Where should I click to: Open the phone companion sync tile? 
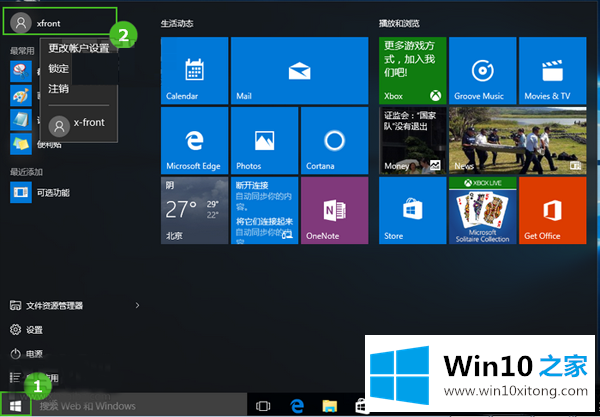tap(264, 210)
